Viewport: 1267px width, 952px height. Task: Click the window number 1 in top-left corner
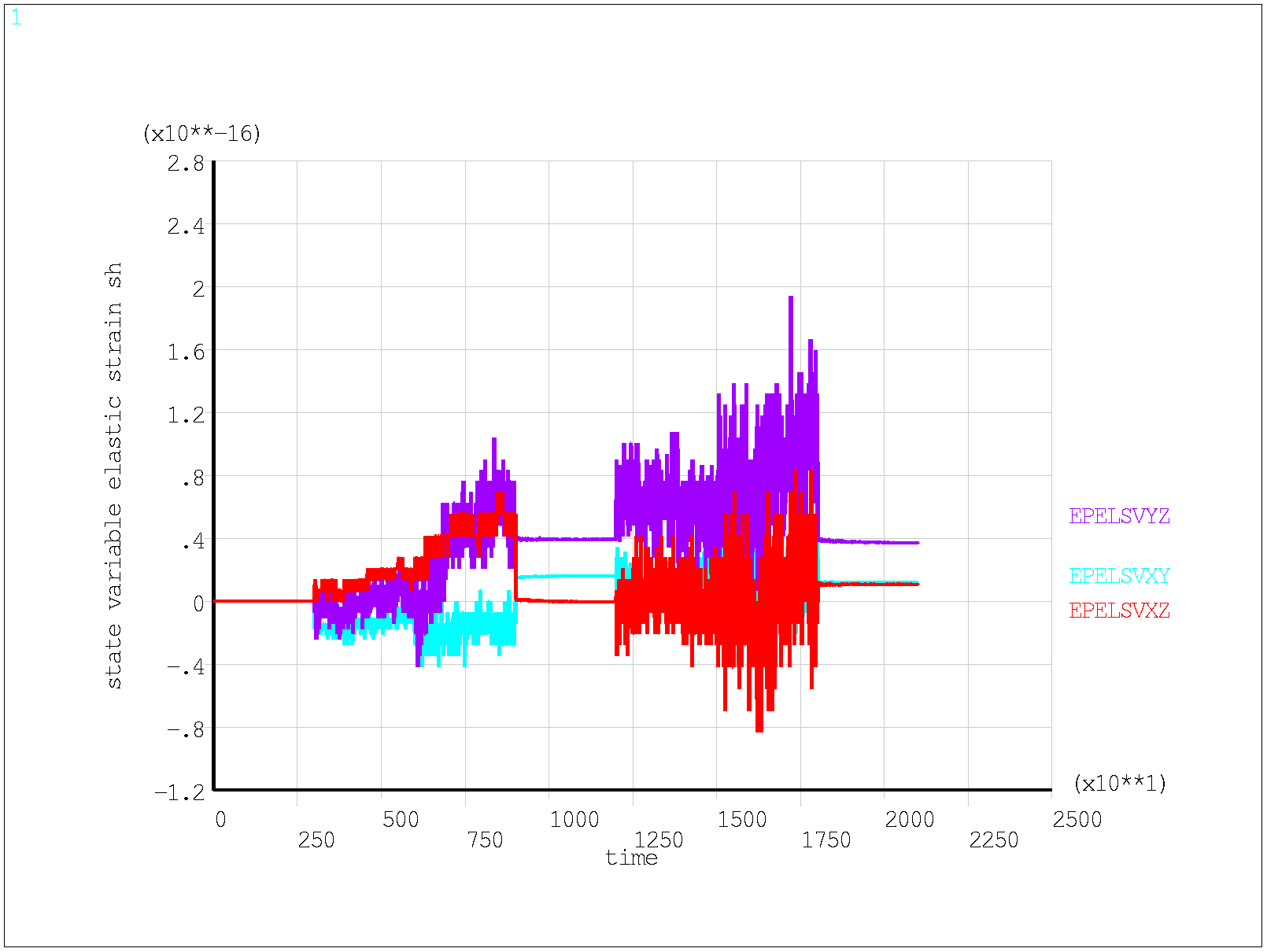17,18
